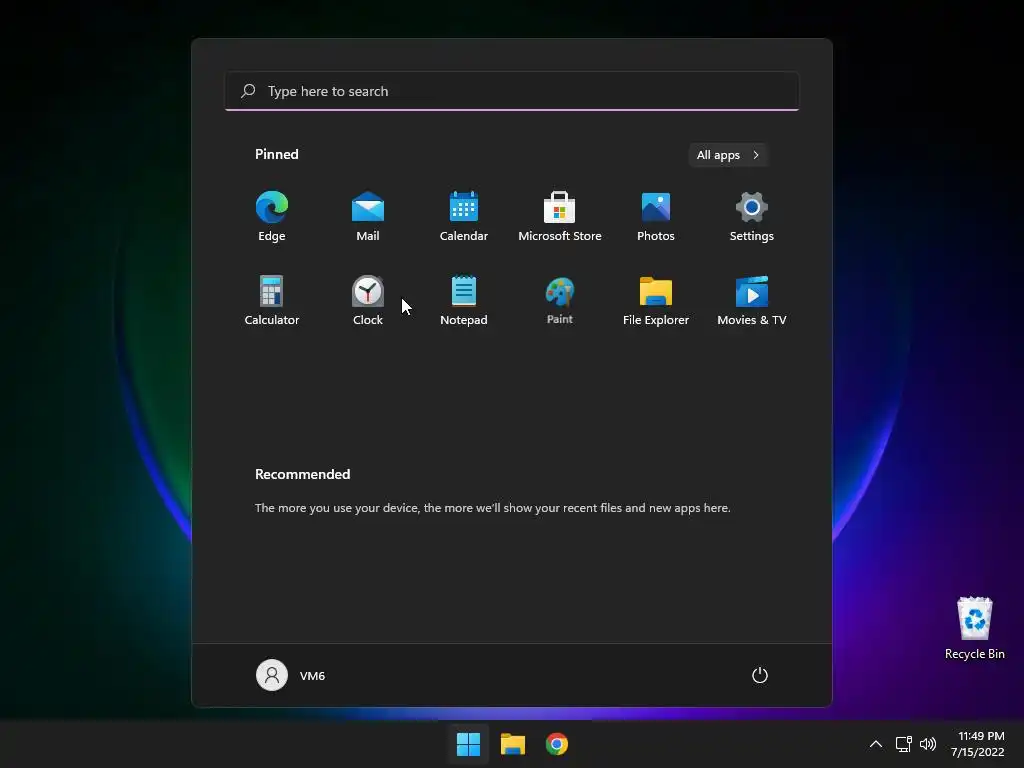Screen dimensions: 1024x768
Task: Click the magnifier icon in search box
Action: [x=248, y=91]
